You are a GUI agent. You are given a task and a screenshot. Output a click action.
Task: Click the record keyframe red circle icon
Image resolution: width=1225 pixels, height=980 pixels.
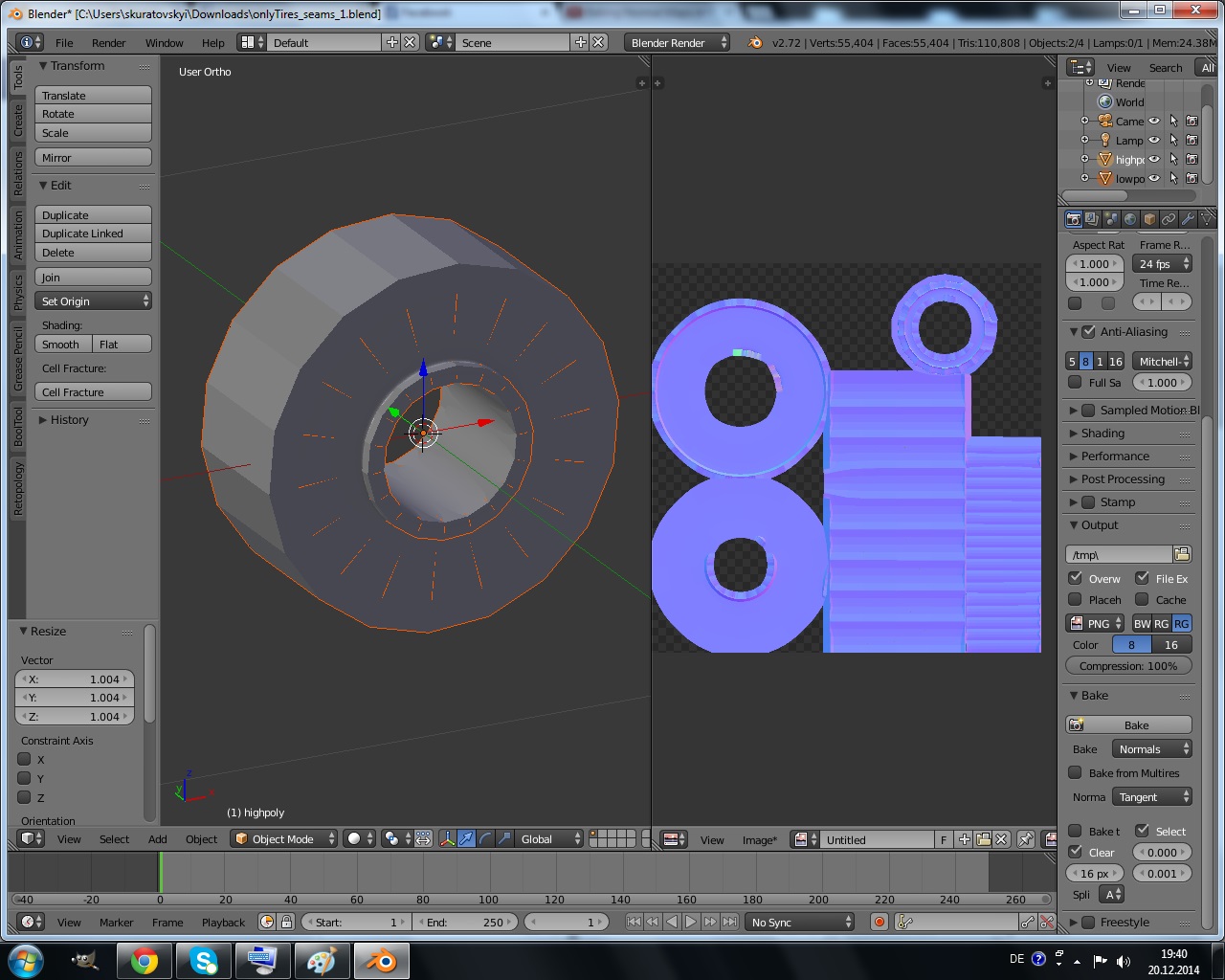click(880, 921)
